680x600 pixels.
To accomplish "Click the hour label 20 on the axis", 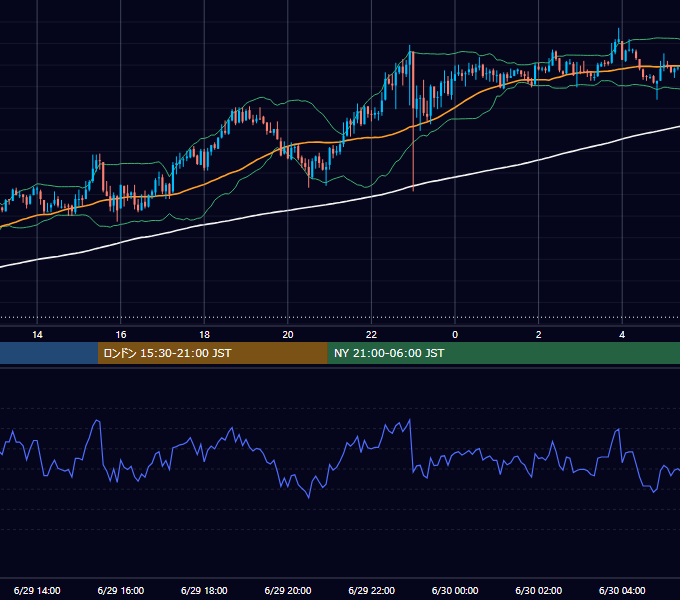I will tap(288, 335).
